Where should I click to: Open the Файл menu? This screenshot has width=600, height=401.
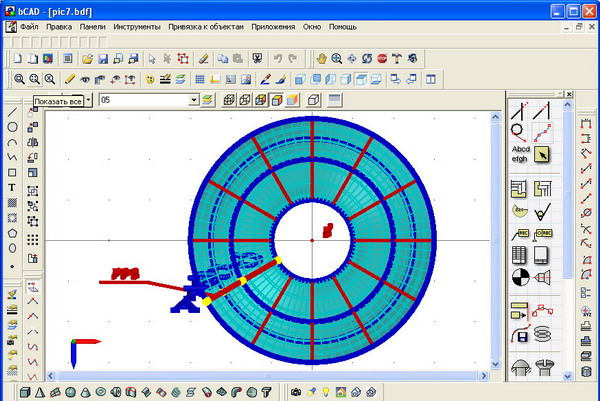tap(29, 25)
